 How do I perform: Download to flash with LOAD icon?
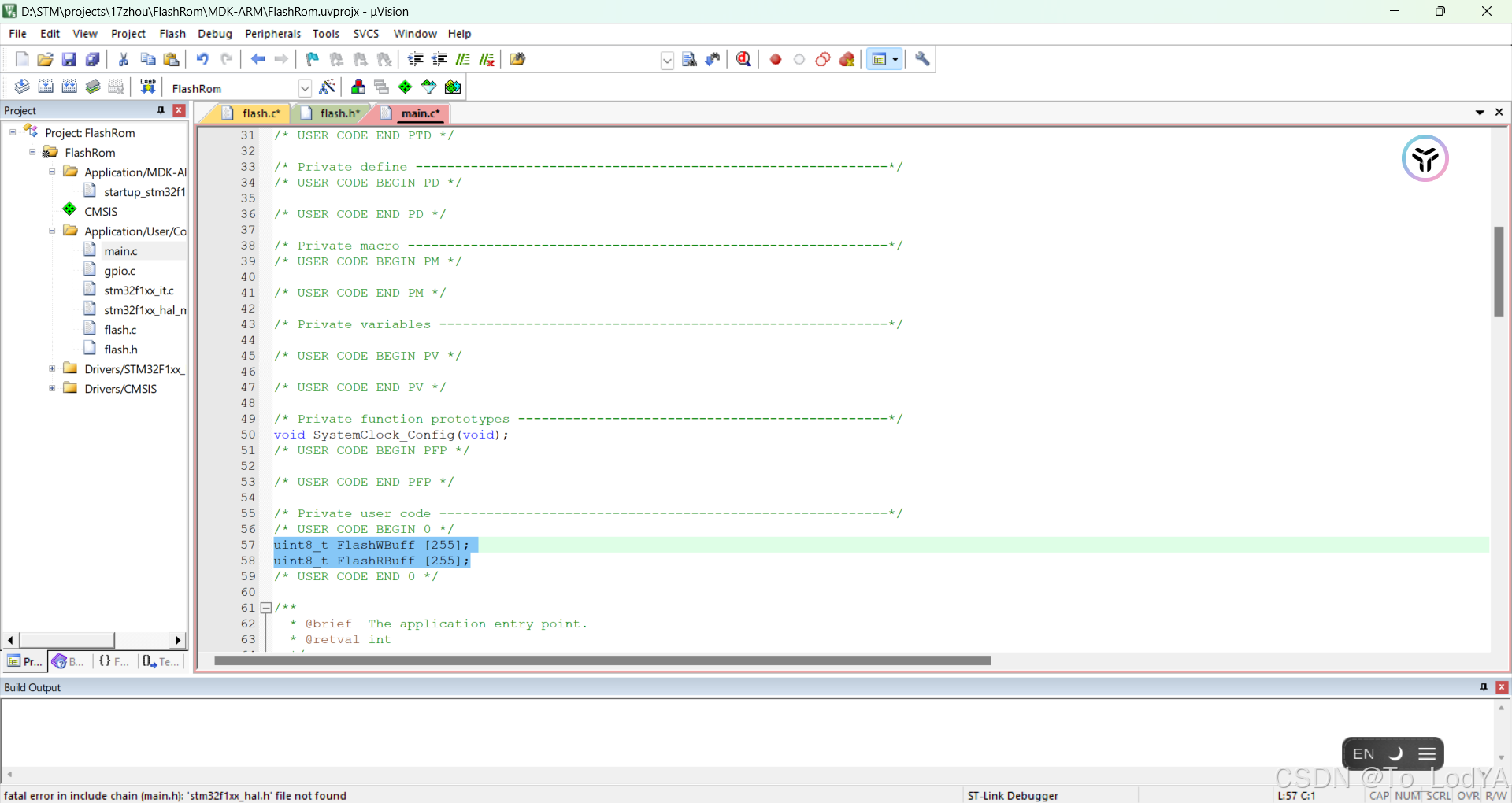coord(147,87)
